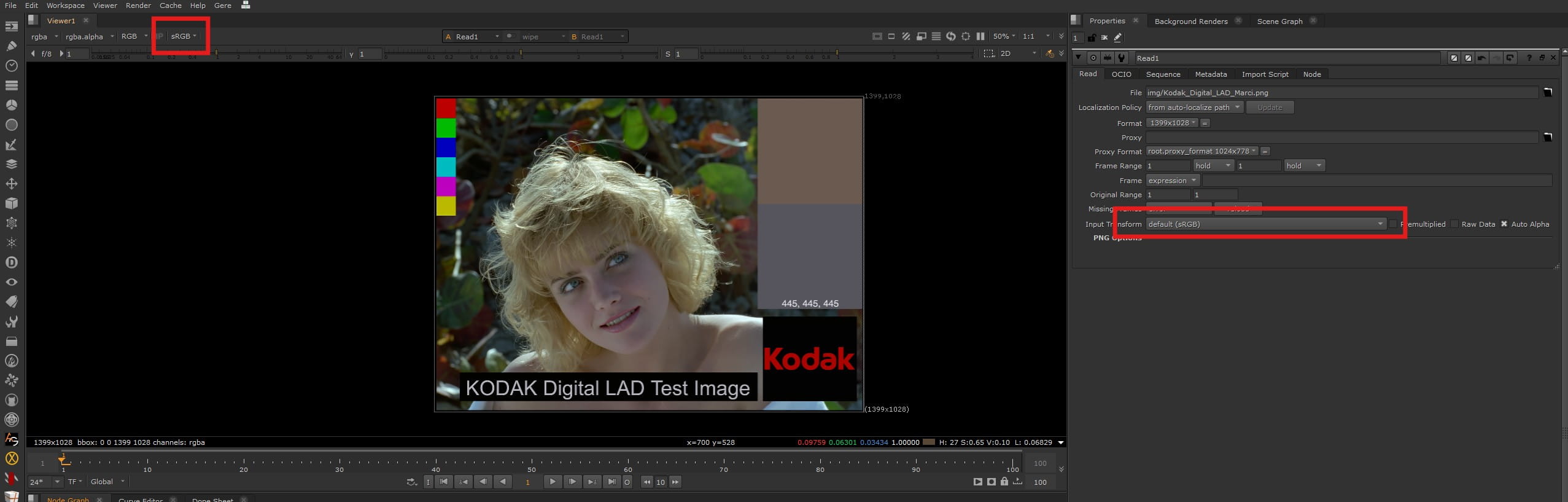Image resolution: width=1568 pixels, height=502 pixels.
Task: Click the viewer gamma slider
Action: pyautogui.click(x=521, y=54)
